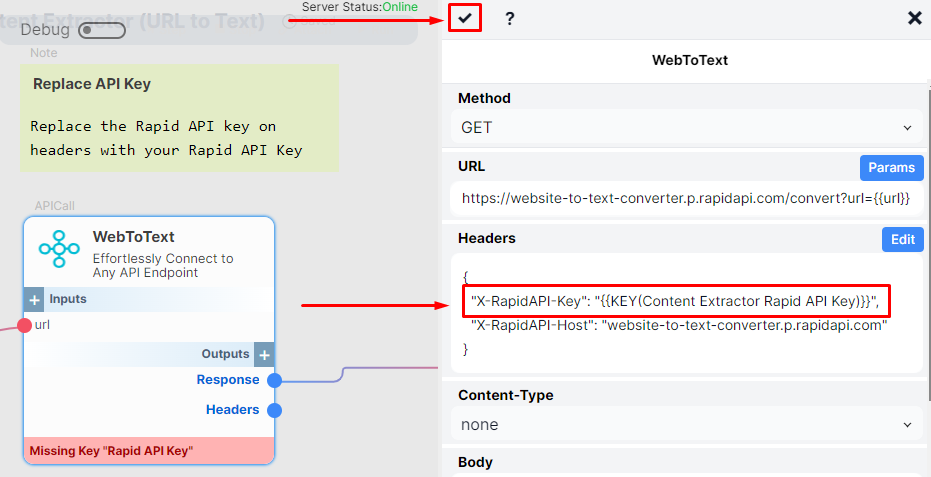Click the WebToText panel header title
The width and height of the screenshot is (931, 477).
[x=690, y=60]
